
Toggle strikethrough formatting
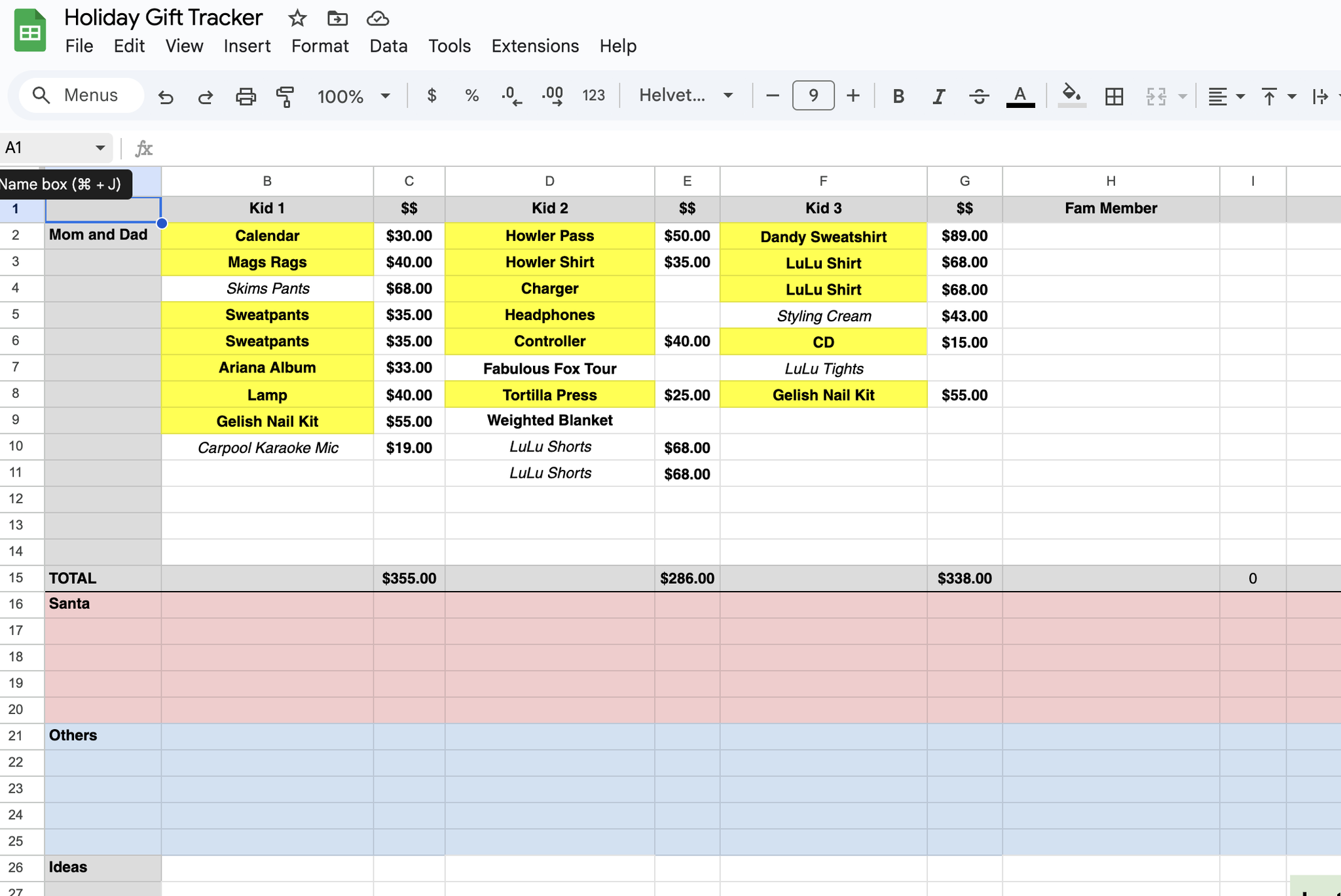(979, 96)
